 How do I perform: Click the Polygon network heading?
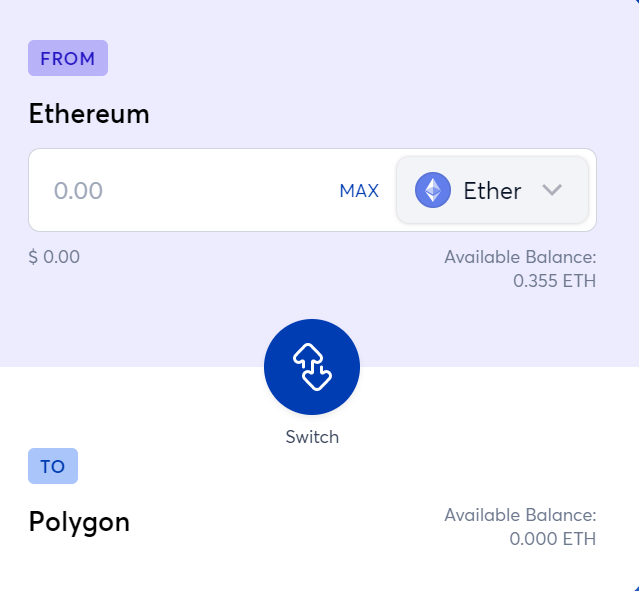79,522
